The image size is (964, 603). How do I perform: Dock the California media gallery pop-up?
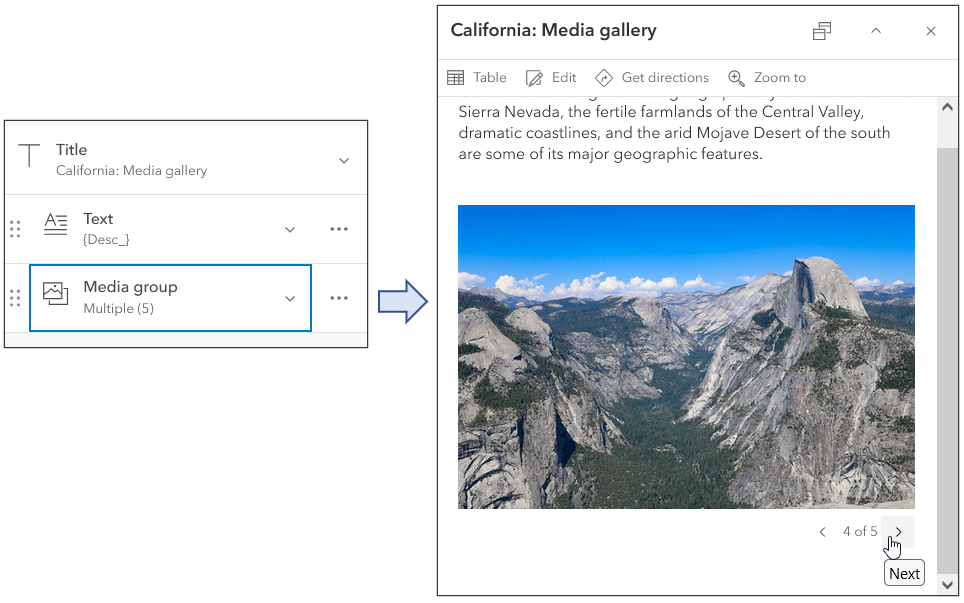point(822,31)
